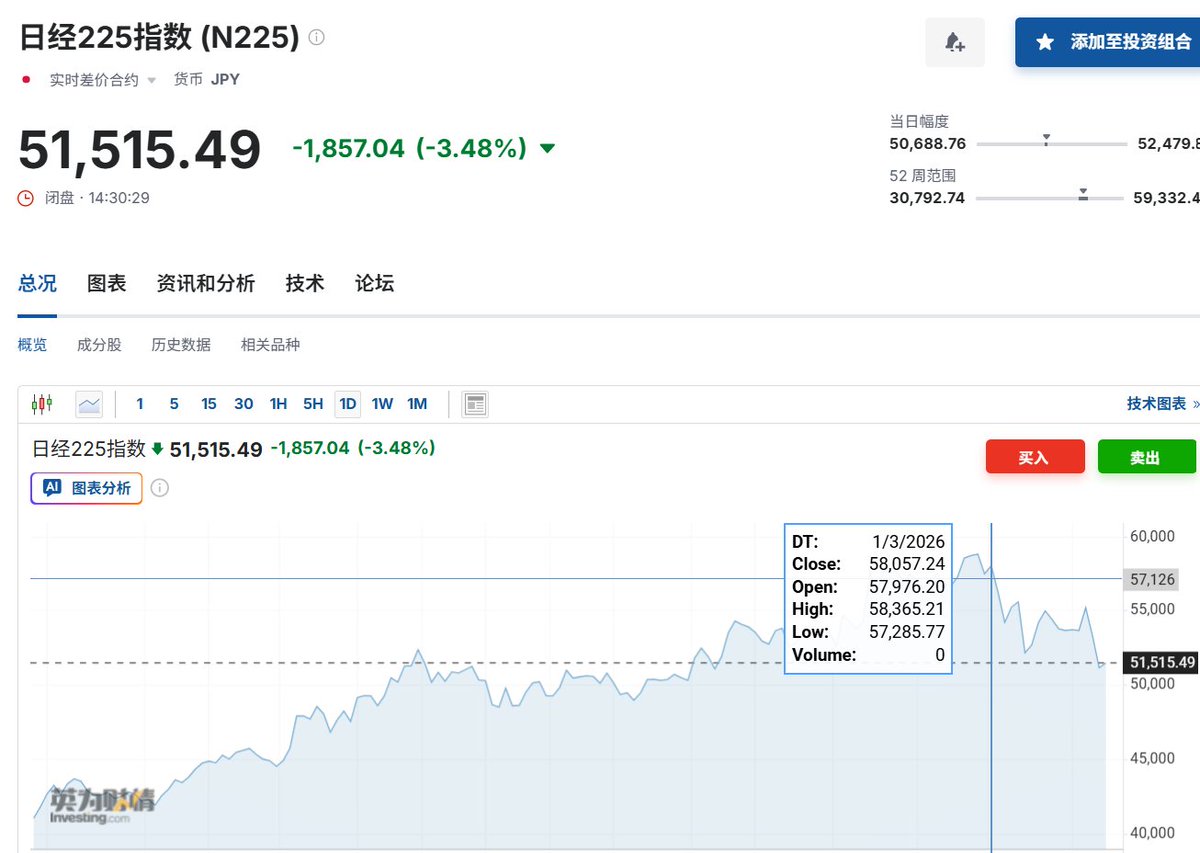Open the green change indicator dropdown arrow

tap(547, 147)
